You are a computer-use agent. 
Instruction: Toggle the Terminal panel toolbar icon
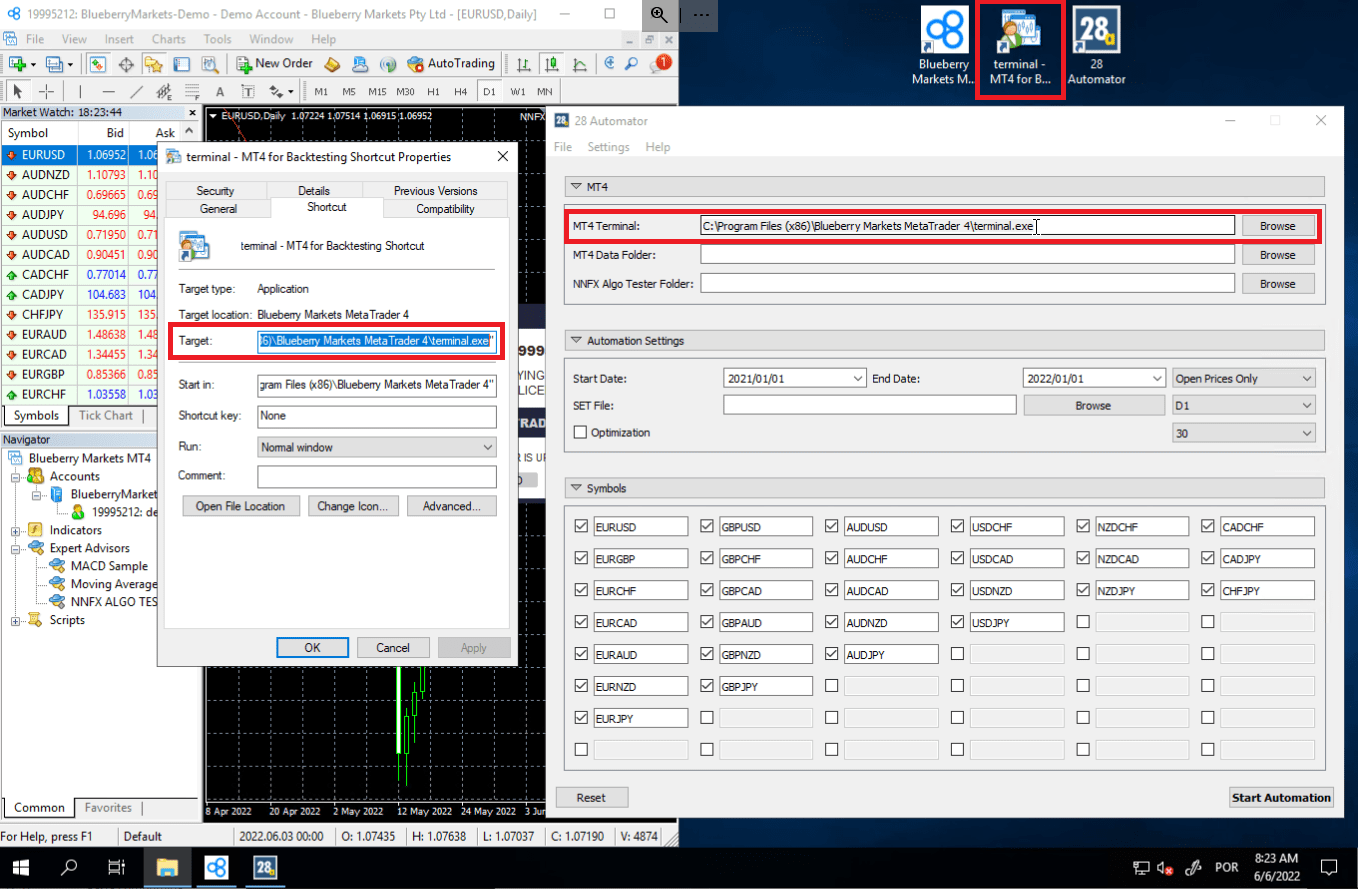[181, 64]
